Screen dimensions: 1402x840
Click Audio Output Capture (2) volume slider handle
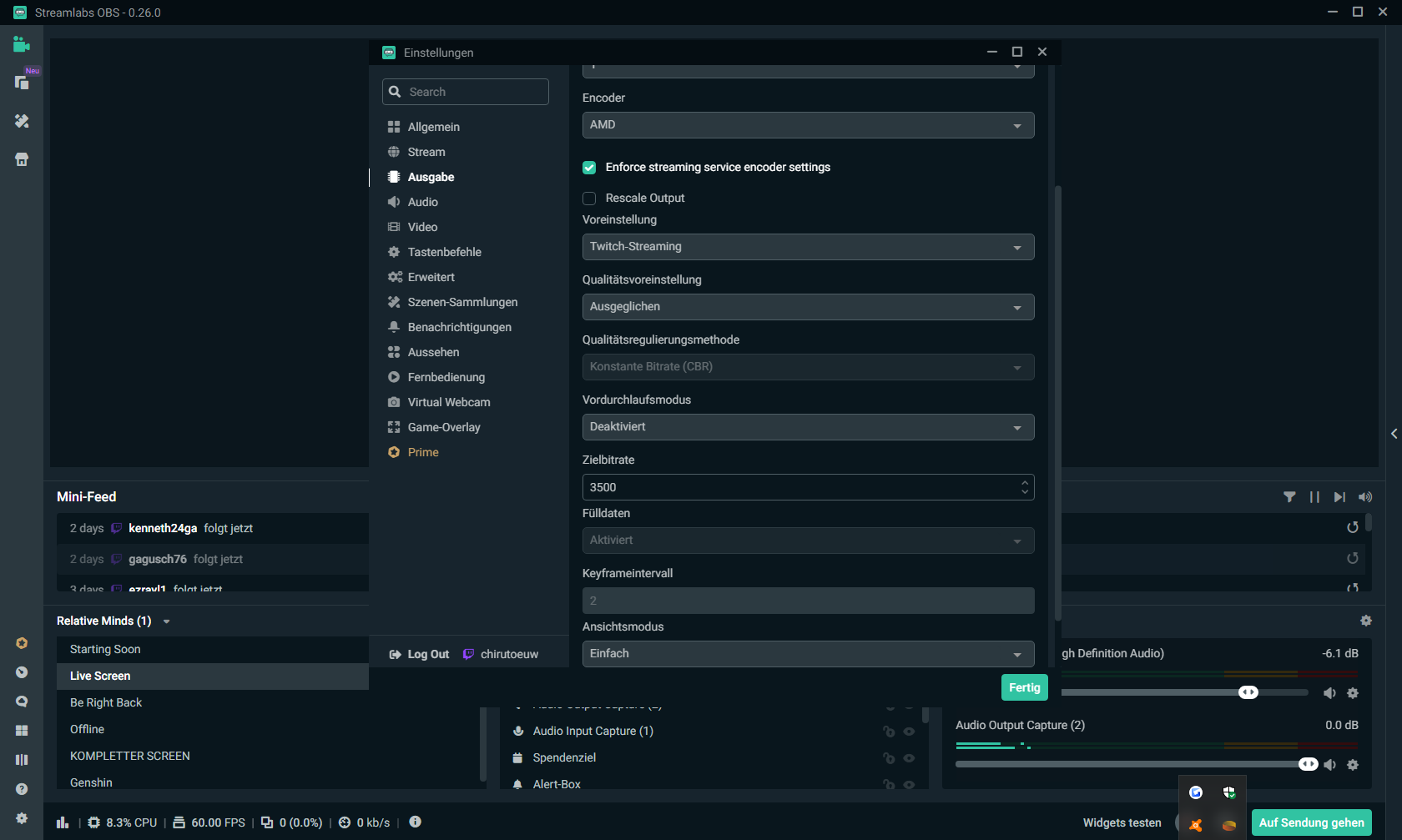coord(1309,764)
